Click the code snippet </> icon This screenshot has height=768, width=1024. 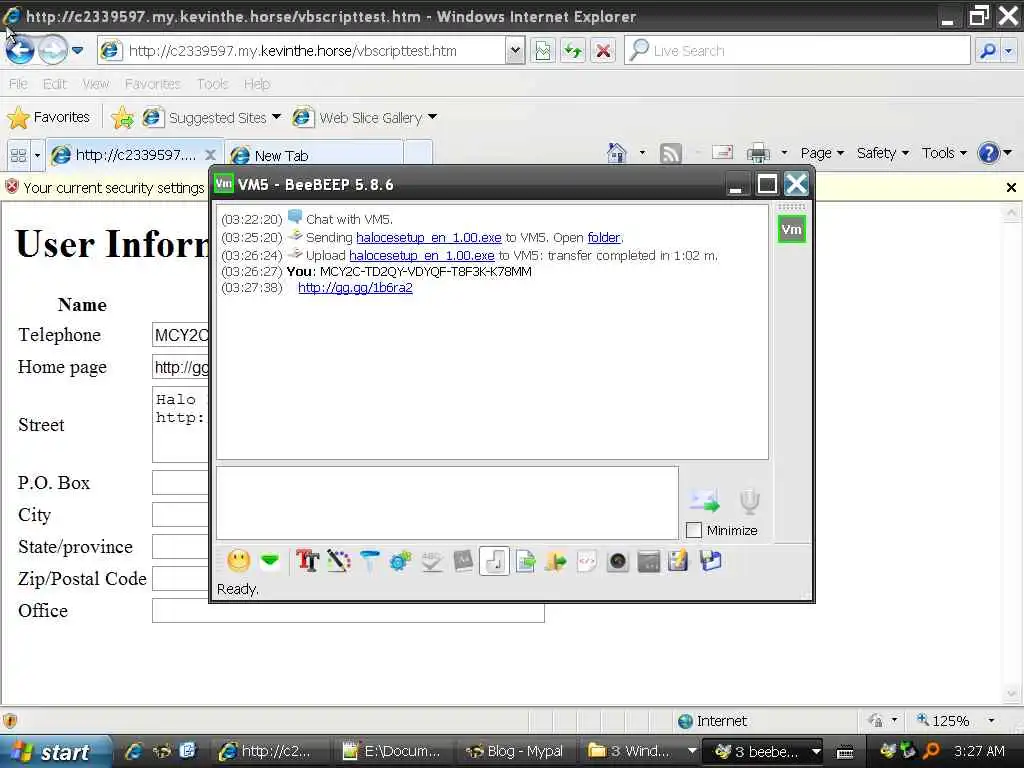coord(586,561)
